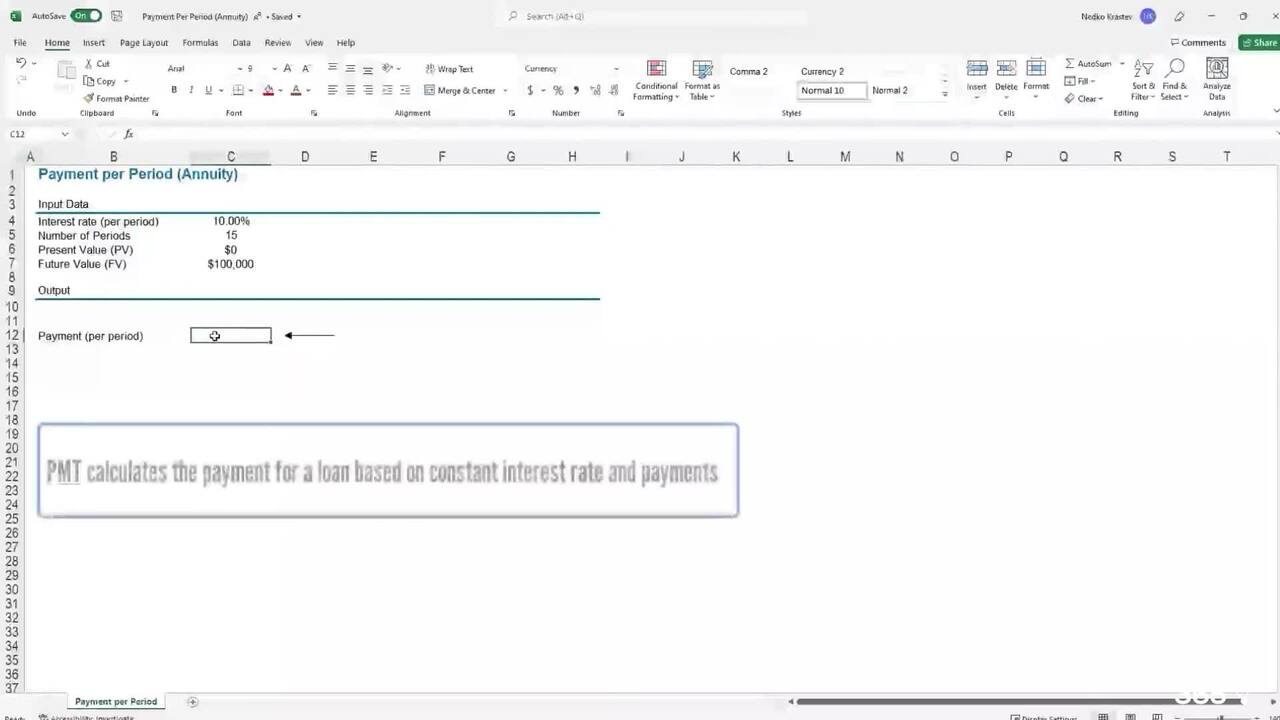Screen dimensions: 1280x720
Task: Switch to the Insert tab
Action: pos(94,43)
